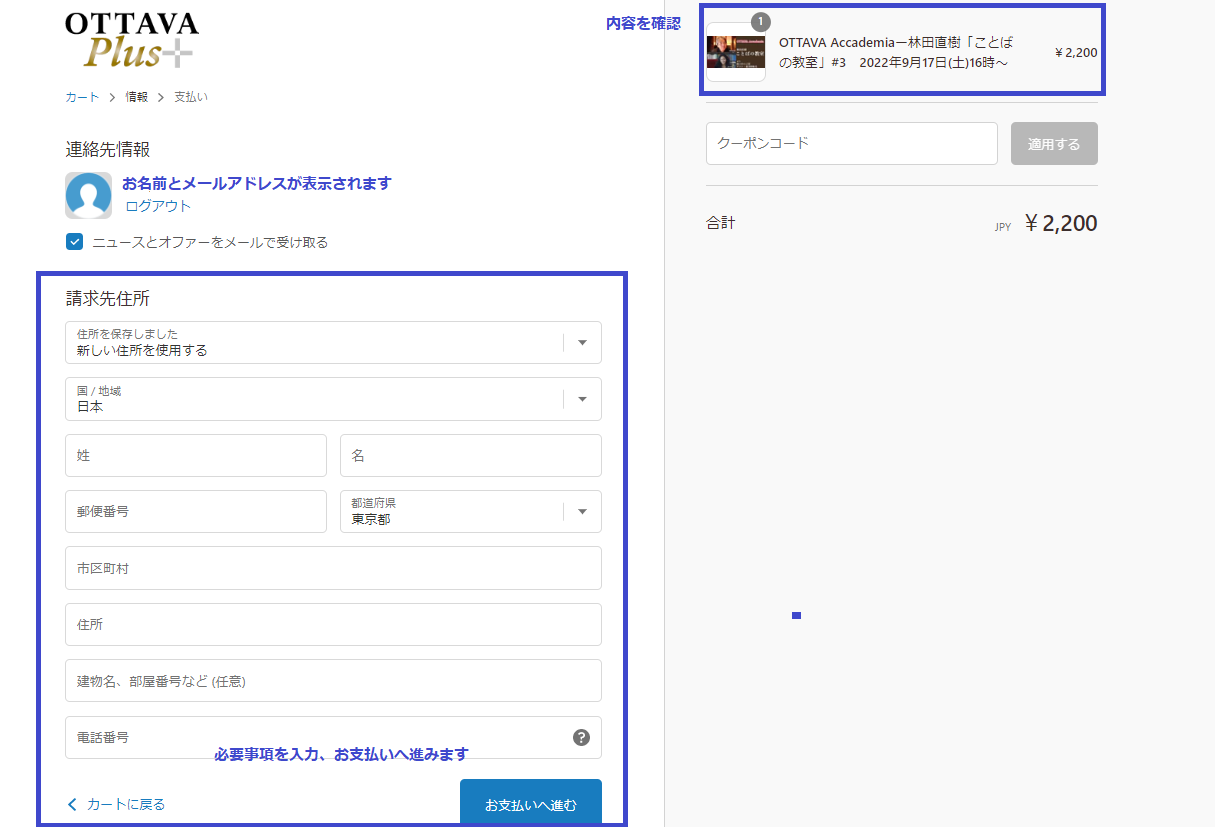Expand the 国 / 地域 country dropdown
This screenshot has height=827, width=1215.
click(x=333, y=399)
